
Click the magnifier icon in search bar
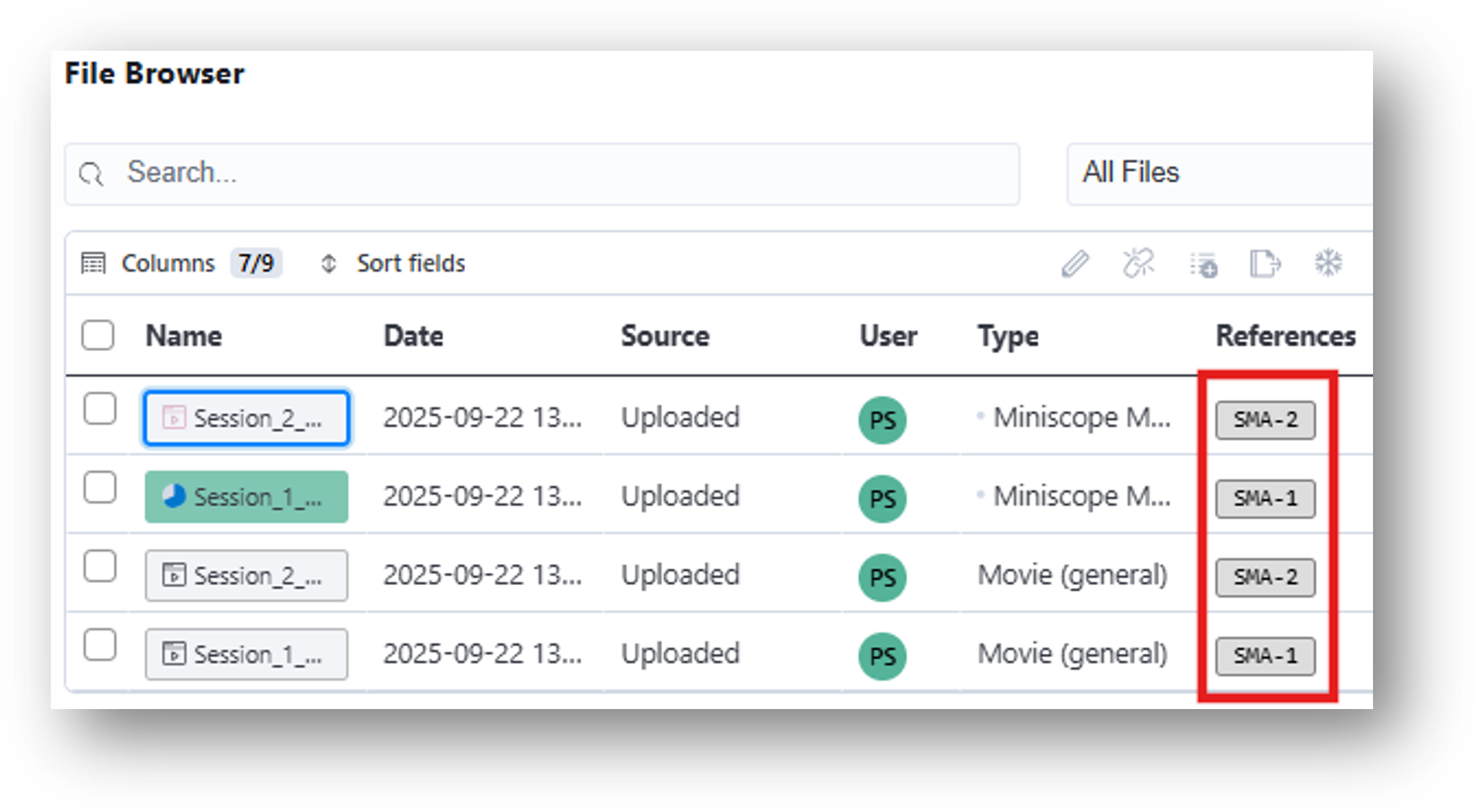[x=91, y=174]
